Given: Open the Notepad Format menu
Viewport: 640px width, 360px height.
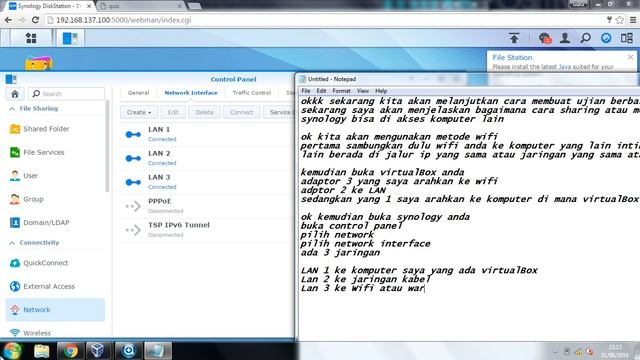Looking at the screenshot, I should 341,91.
